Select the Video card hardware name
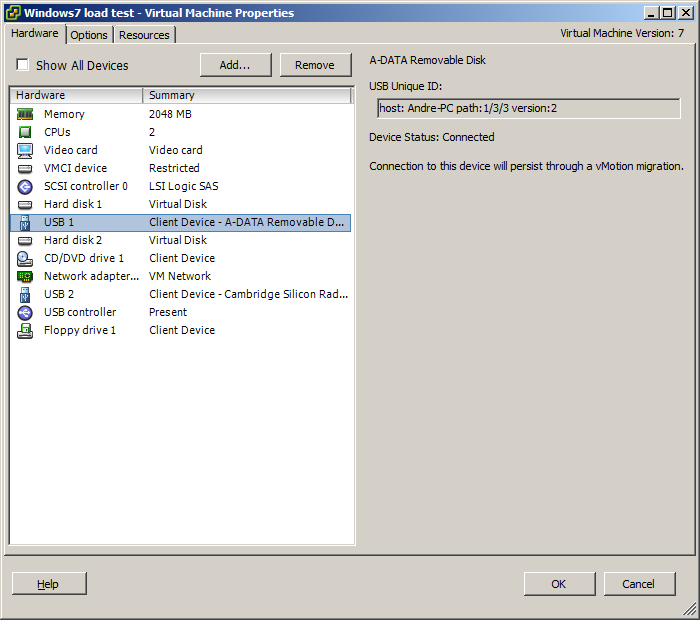 click(71, 150)
